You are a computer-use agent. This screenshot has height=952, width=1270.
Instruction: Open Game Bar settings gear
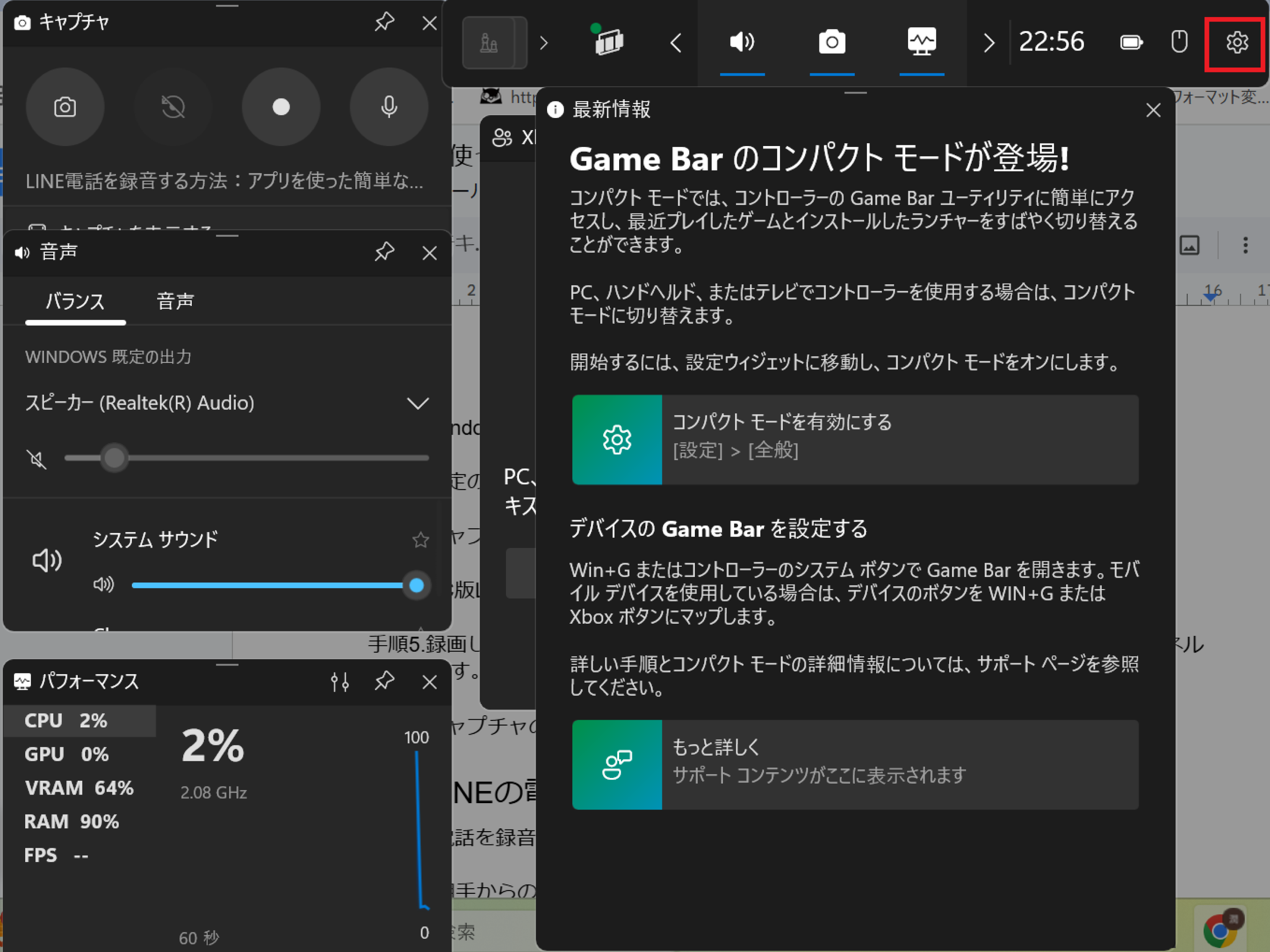pyautogui.click(x=1237, y=42)
